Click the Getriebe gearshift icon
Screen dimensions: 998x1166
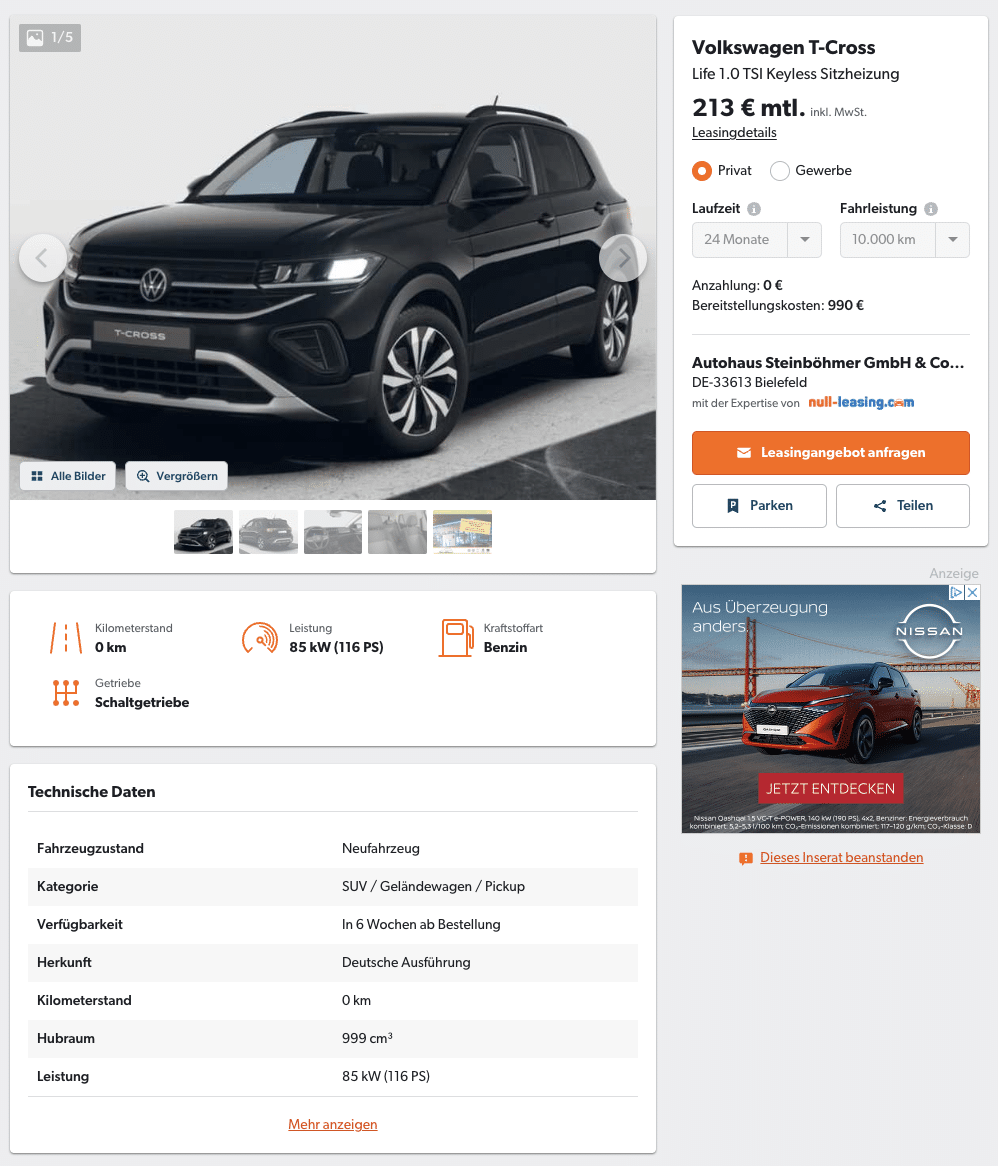point(66,692)
